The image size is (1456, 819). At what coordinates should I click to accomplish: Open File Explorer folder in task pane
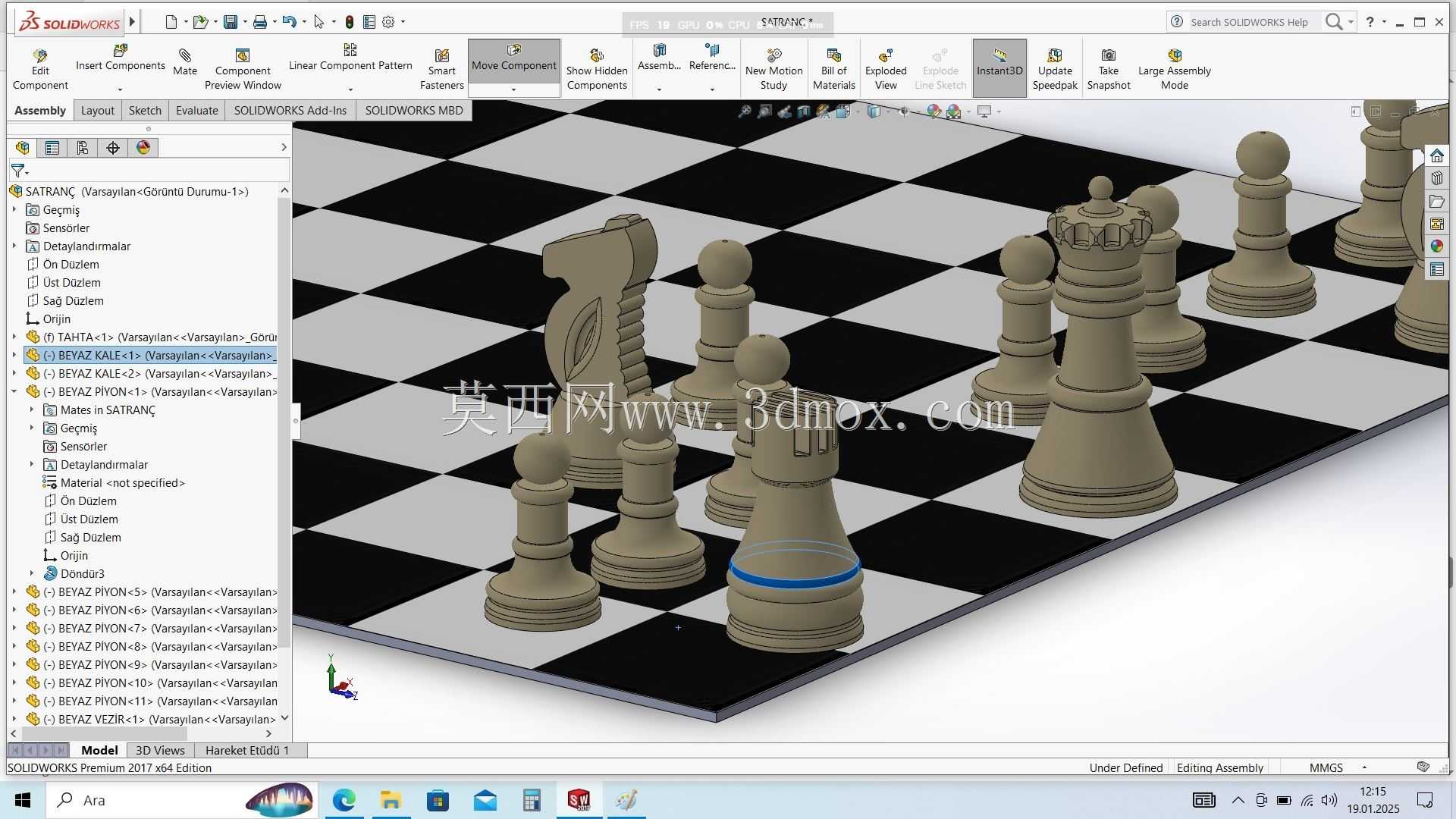click(x=1436, y=202)
